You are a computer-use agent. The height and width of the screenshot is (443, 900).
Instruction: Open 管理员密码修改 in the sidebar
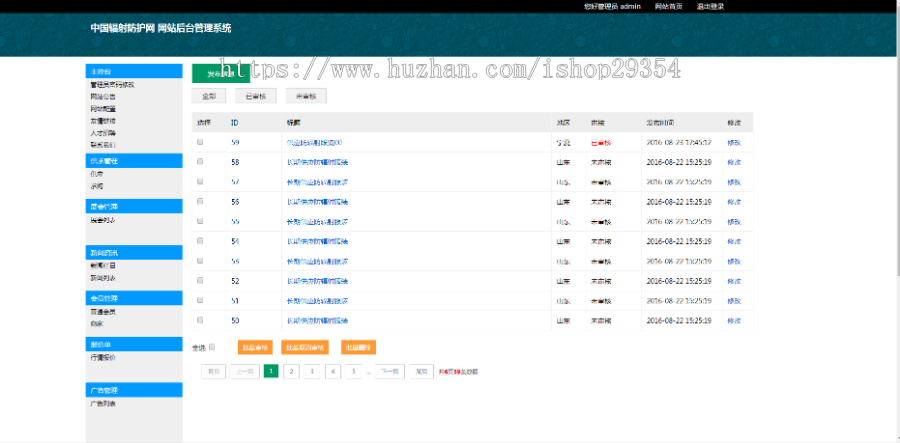tap(112, 85)
